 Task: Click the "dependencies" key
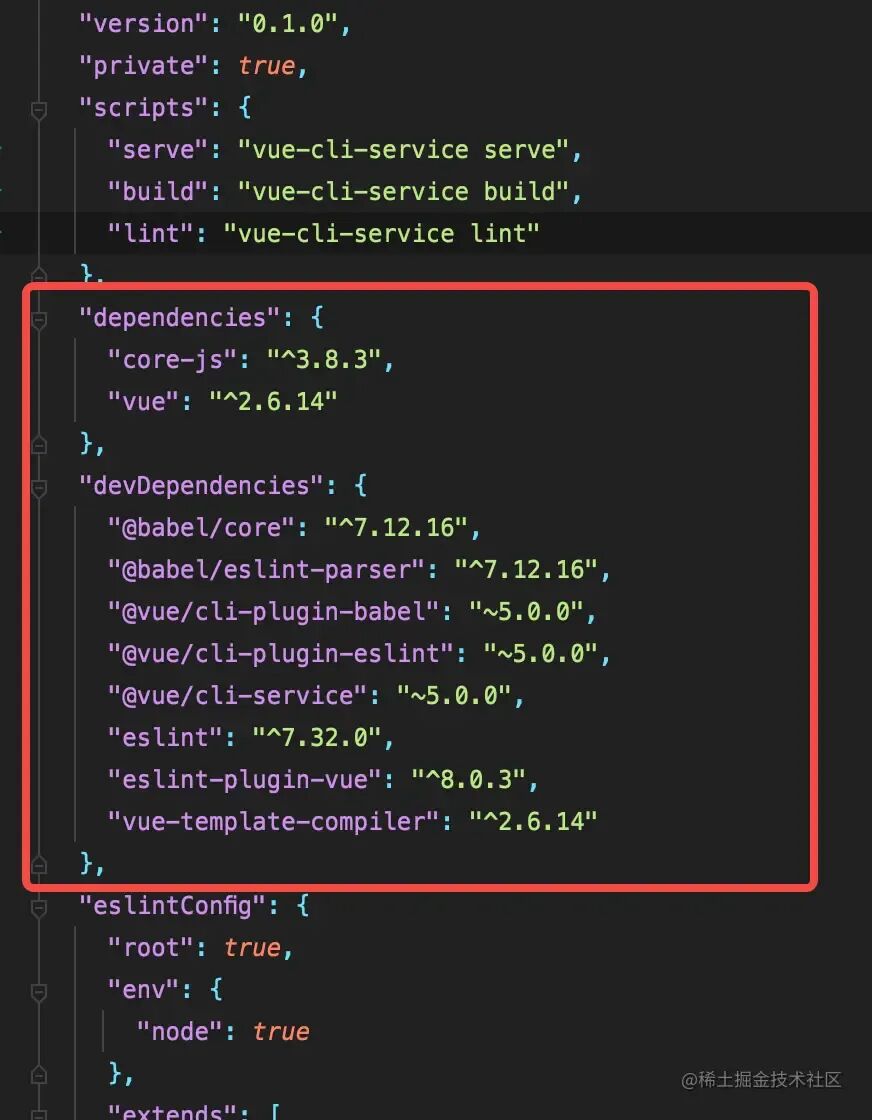click(x=180, y=318)
